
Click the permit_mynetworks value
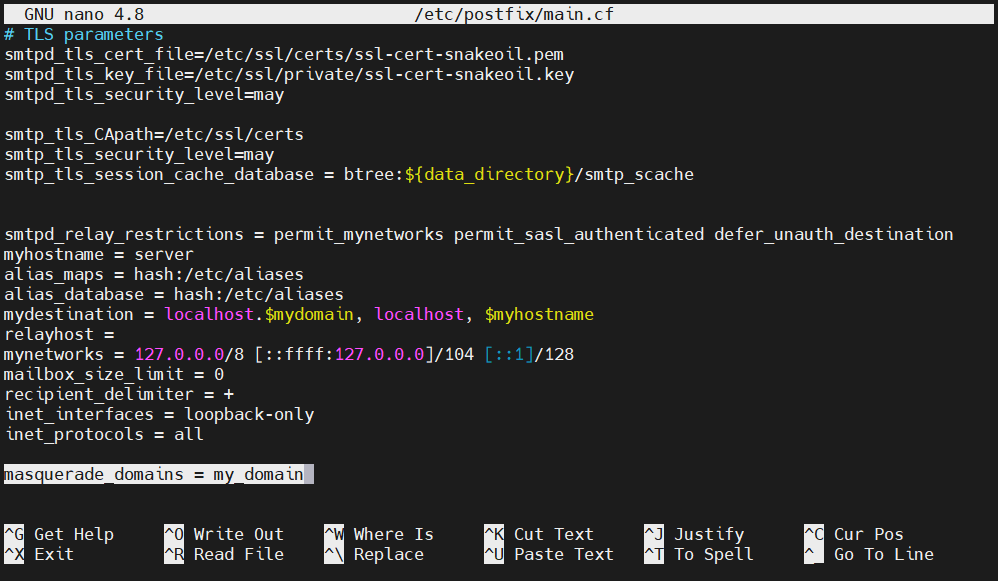coord(359,234)
